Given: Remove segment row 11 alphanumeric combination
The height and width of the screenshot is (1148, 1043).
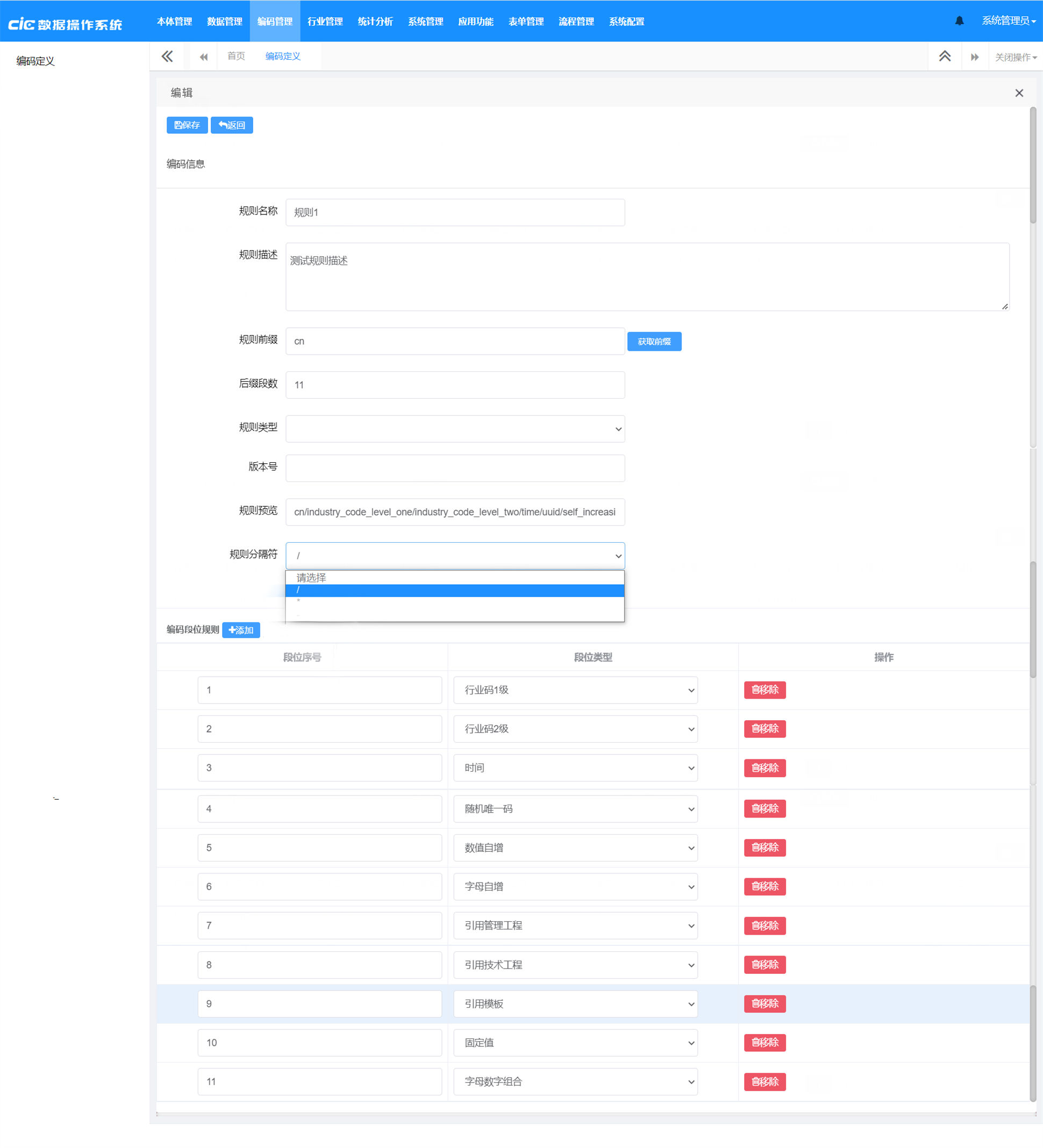Looking at the screenshot, I should tap(765, 1081).
